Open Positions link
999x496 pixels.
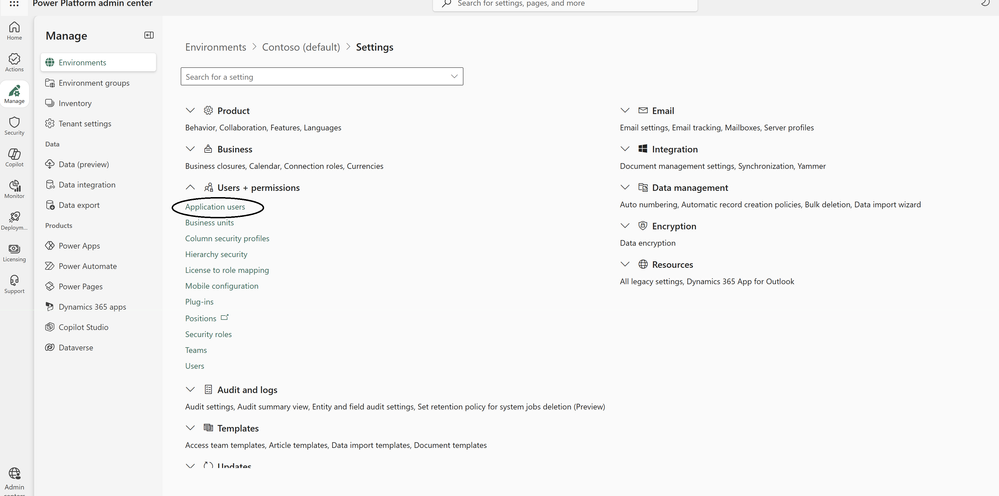pos(201,318)
